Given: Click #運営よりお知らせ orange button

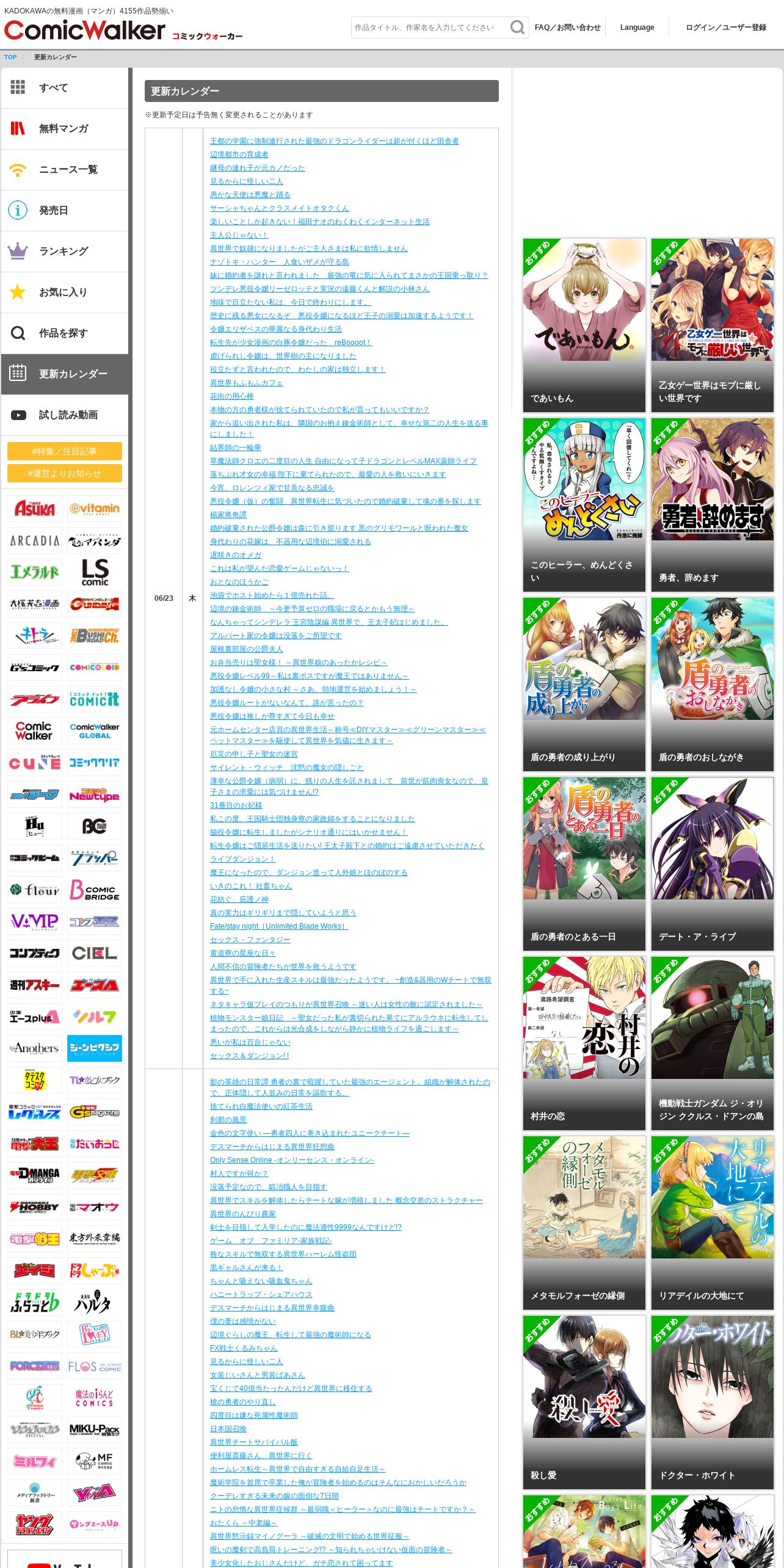Looking at the screenshot, I should point(65,473).
